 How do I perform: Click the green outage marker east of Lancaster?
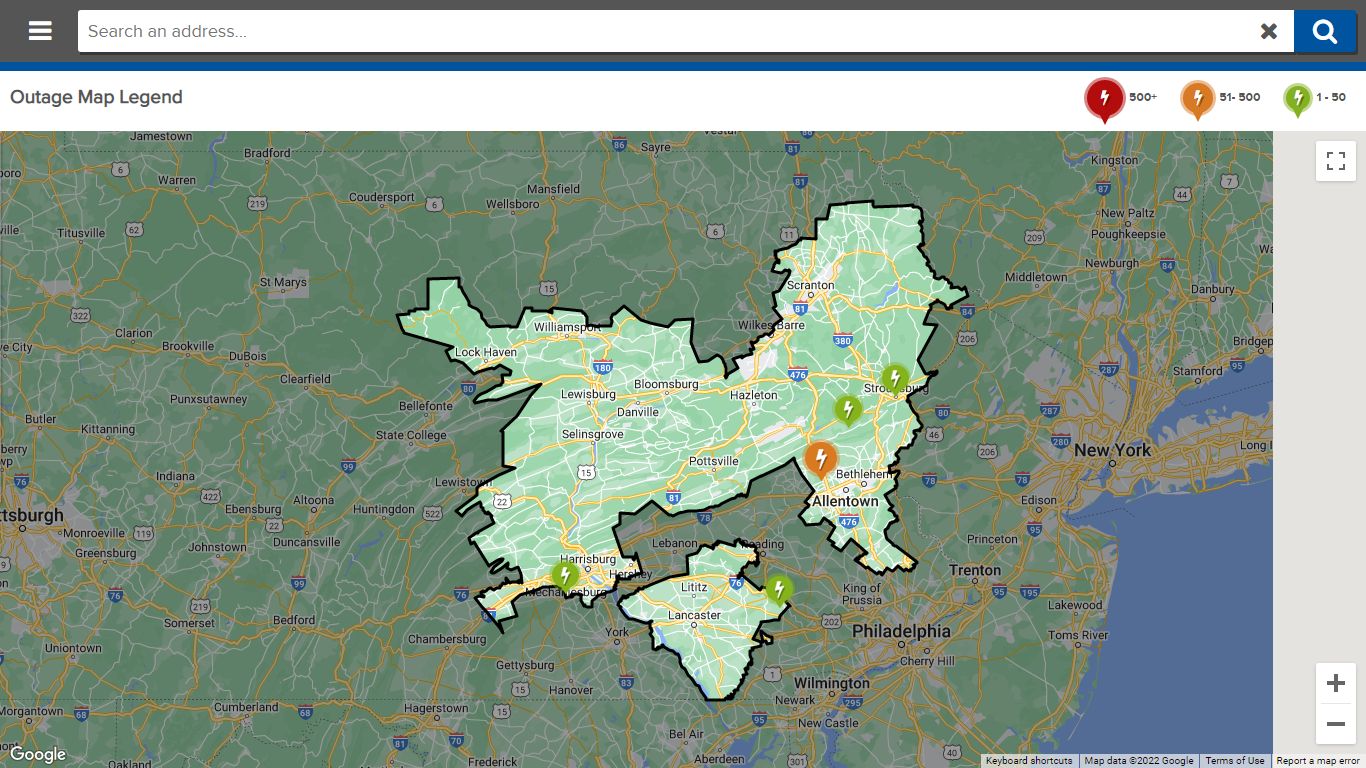779,590
